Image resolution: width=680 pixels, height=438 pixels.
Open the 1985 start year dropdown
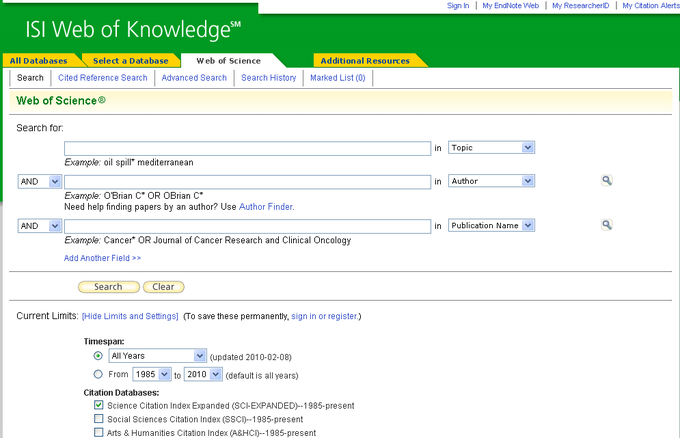click(152, 374)
